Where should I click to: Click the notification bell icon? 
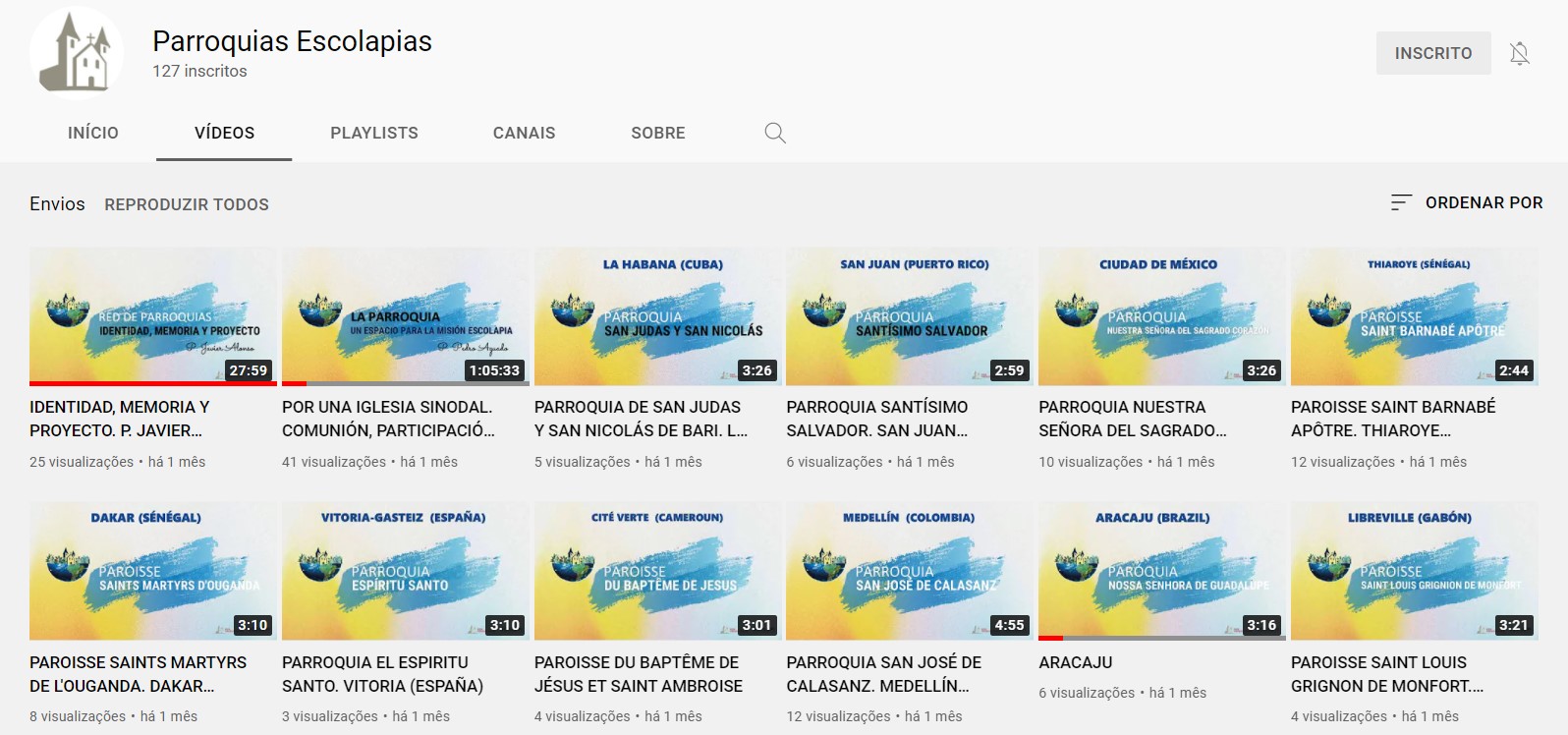pos(1519,53)
